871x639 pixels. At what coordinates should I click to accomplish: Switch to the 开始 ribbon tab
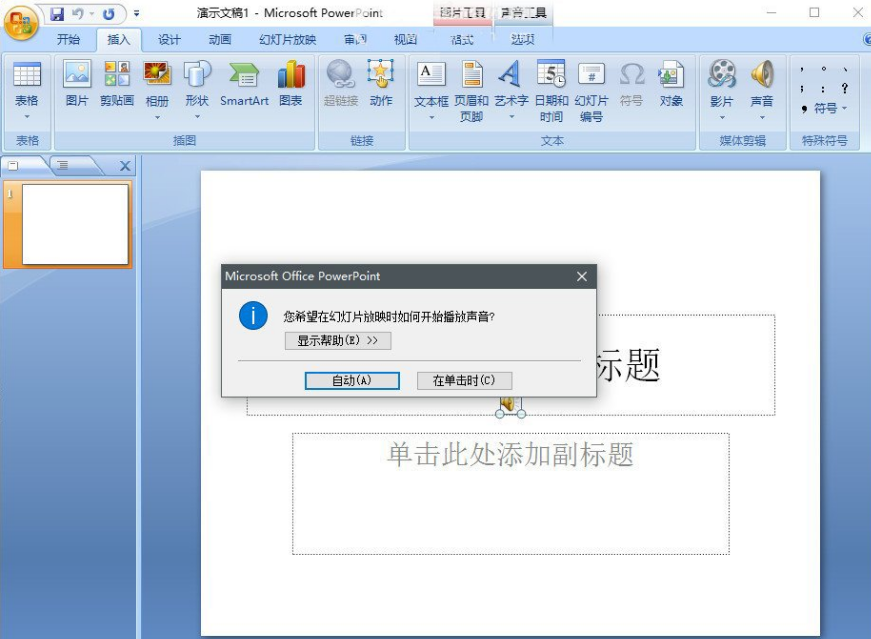(68, 39)
